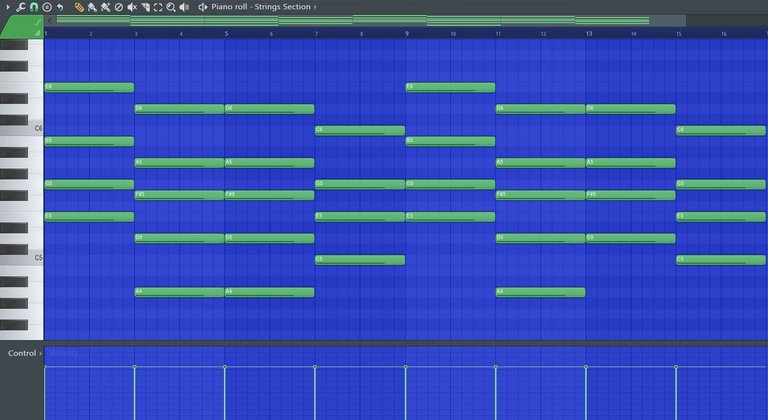The width and height of the screenshot is (768, 420).
Task: Toggle the portamento triangle option
Action: pos(37,32)
